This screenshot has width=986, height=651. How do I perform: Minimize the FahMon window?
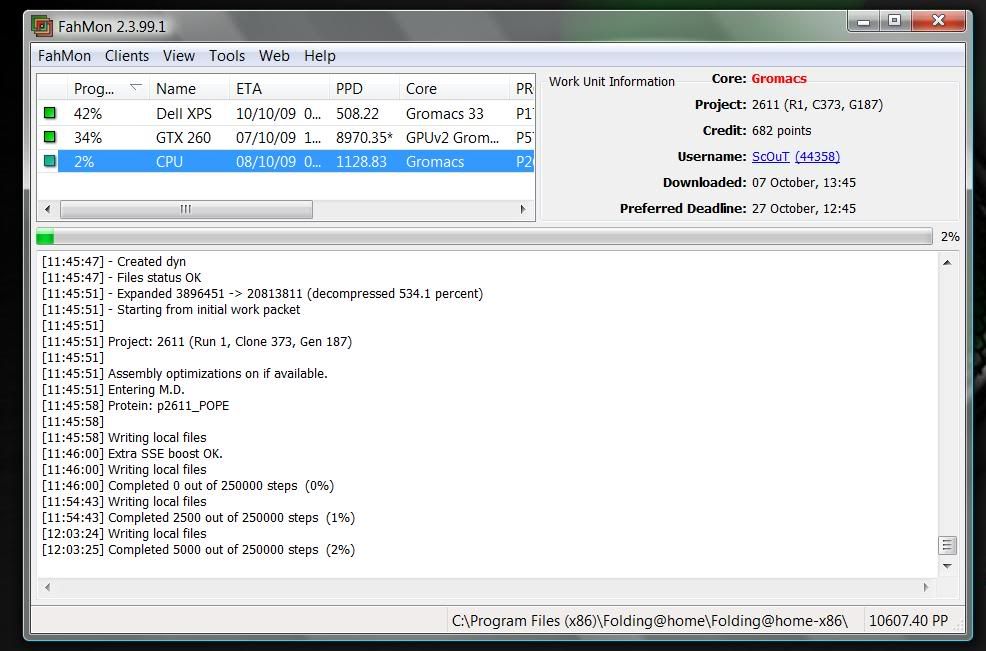tap(864, 21)
